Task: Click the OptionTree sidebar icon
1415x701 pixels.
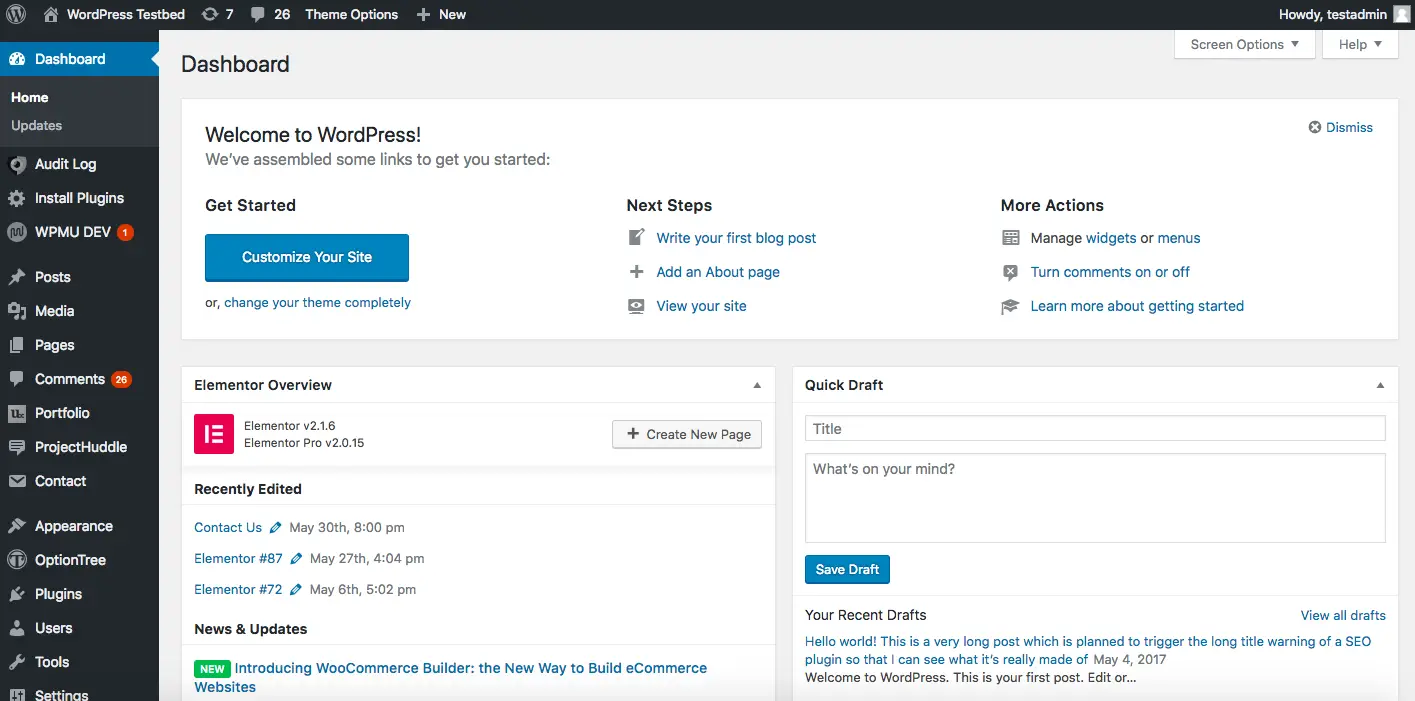Action: (x=17, y=560)
